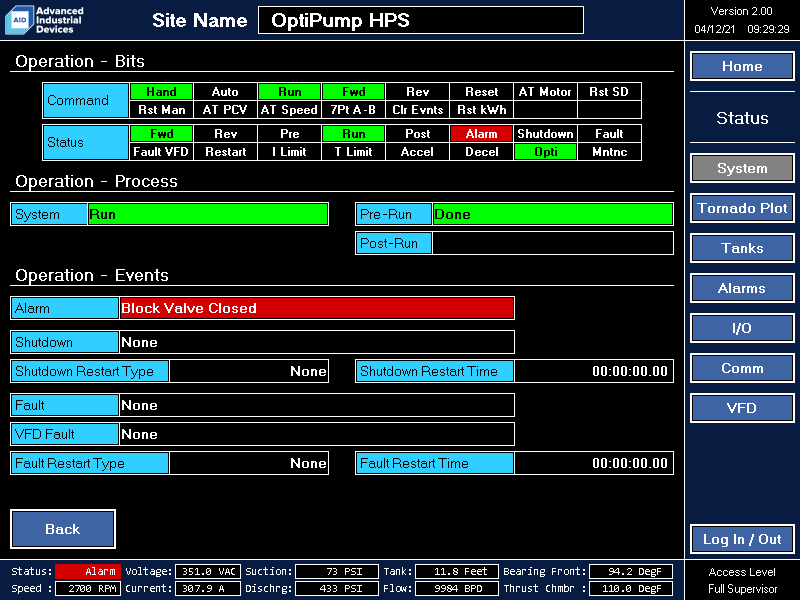Click the System process value Run

[x=208, y=214]
